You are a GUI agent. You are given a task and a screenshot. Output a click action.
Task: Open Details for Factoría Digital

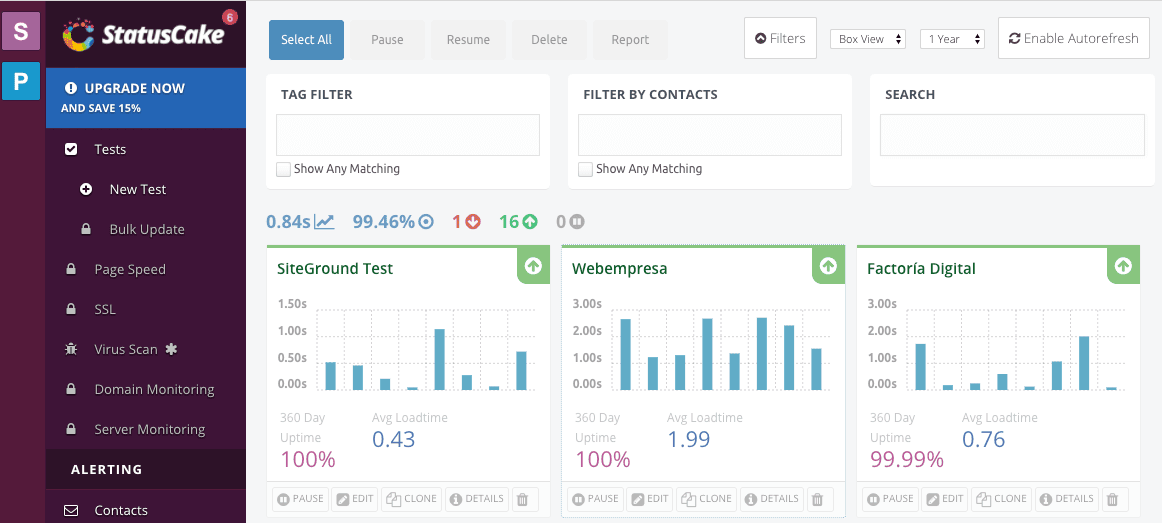point(1067,499)
